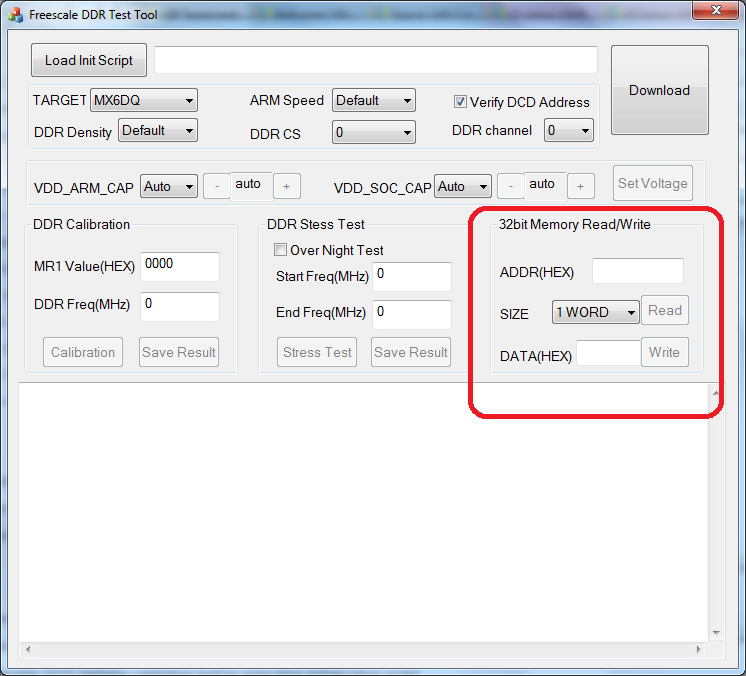Increase VDD_SOC_CAP voltage with plus button
The image size is (746, 676).
coord(580,186)
